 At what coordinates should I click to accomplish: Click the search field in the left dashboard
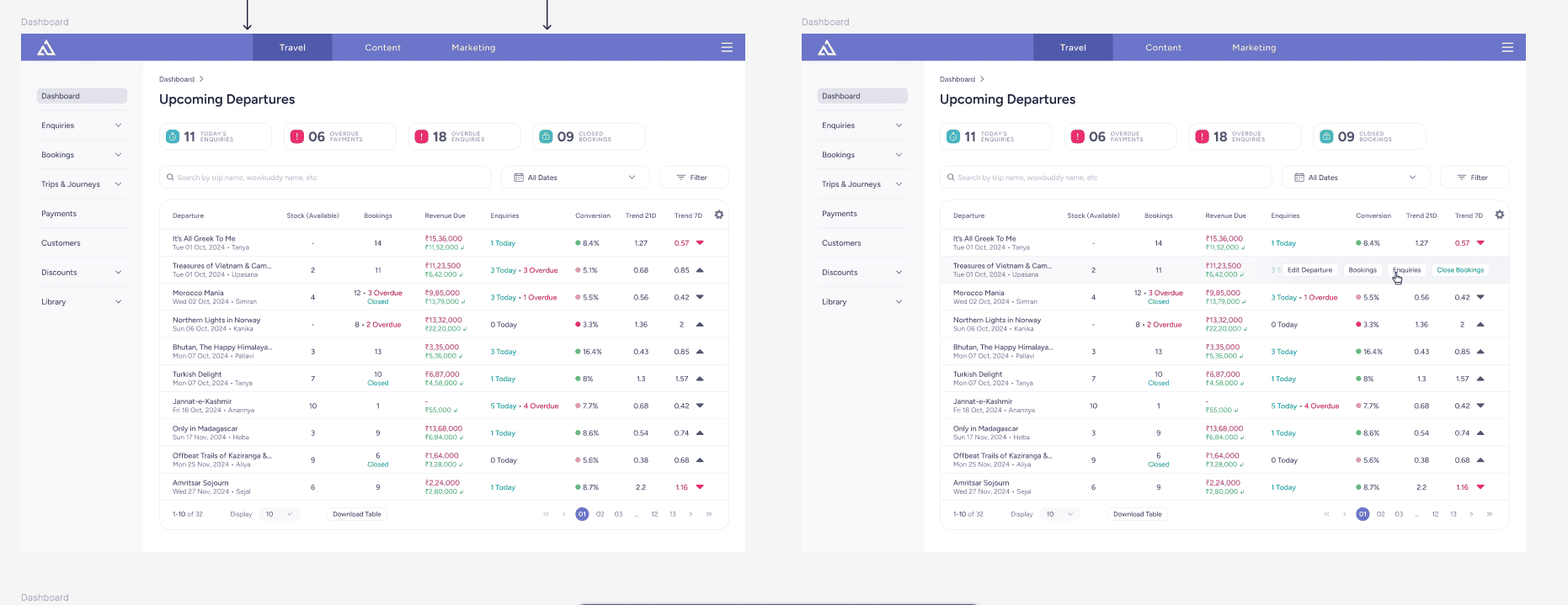point(325,178)
